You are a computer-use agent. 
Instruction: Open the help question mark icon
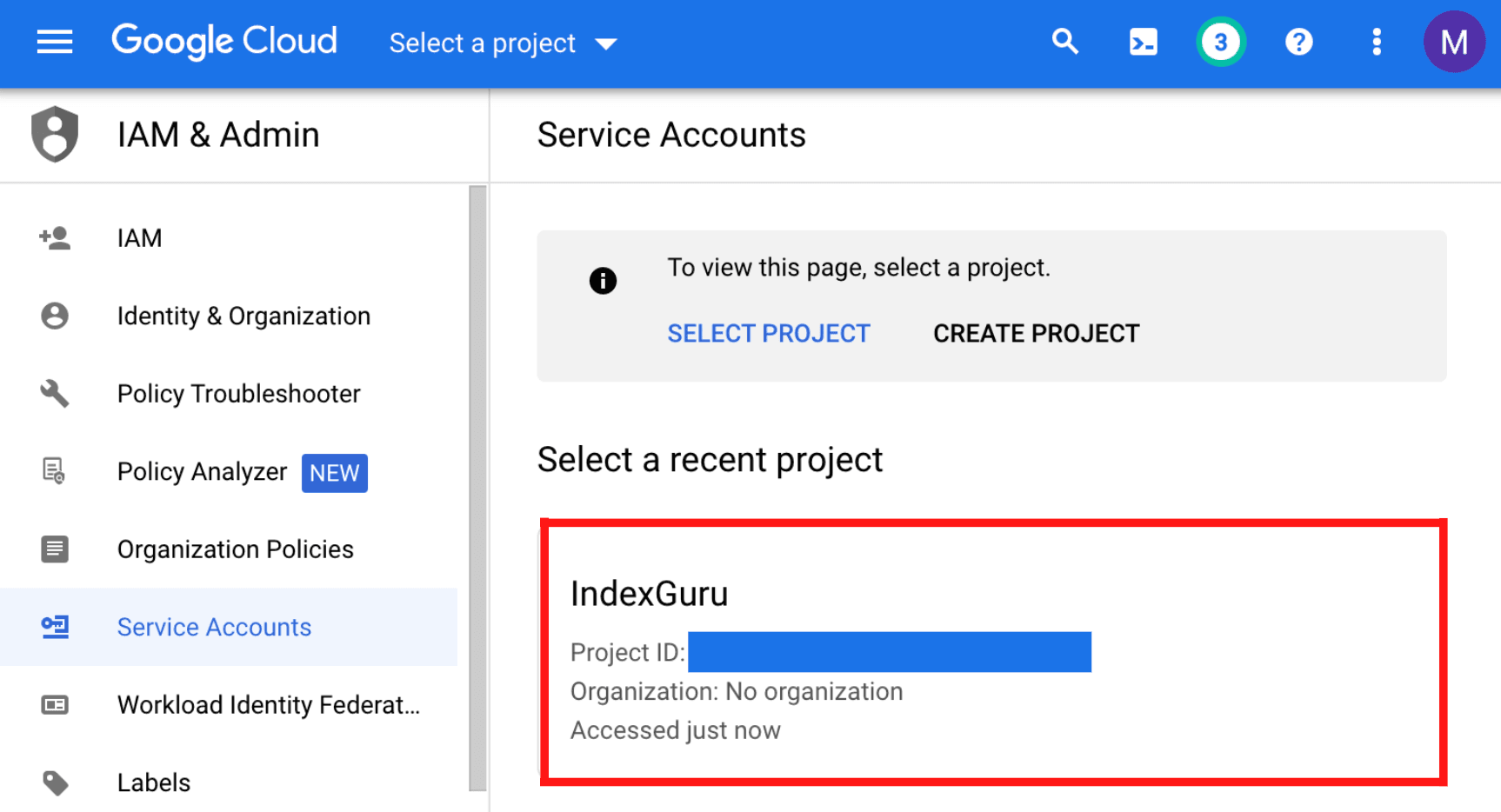(1298, 42)
